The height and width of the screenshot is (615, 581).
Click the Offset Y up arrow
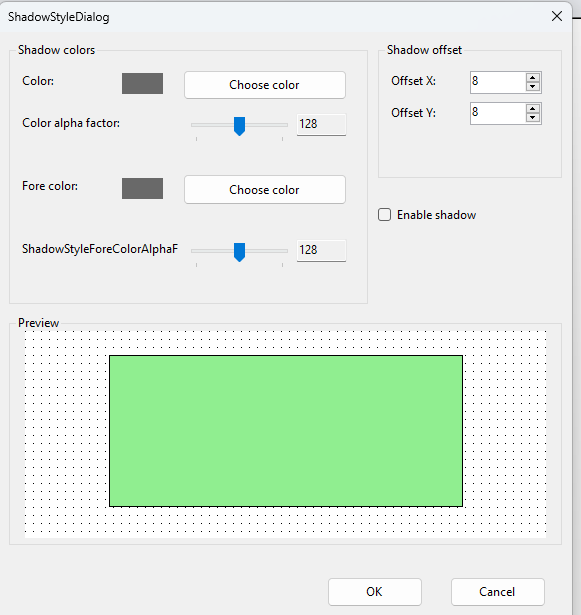pos(532,109)
